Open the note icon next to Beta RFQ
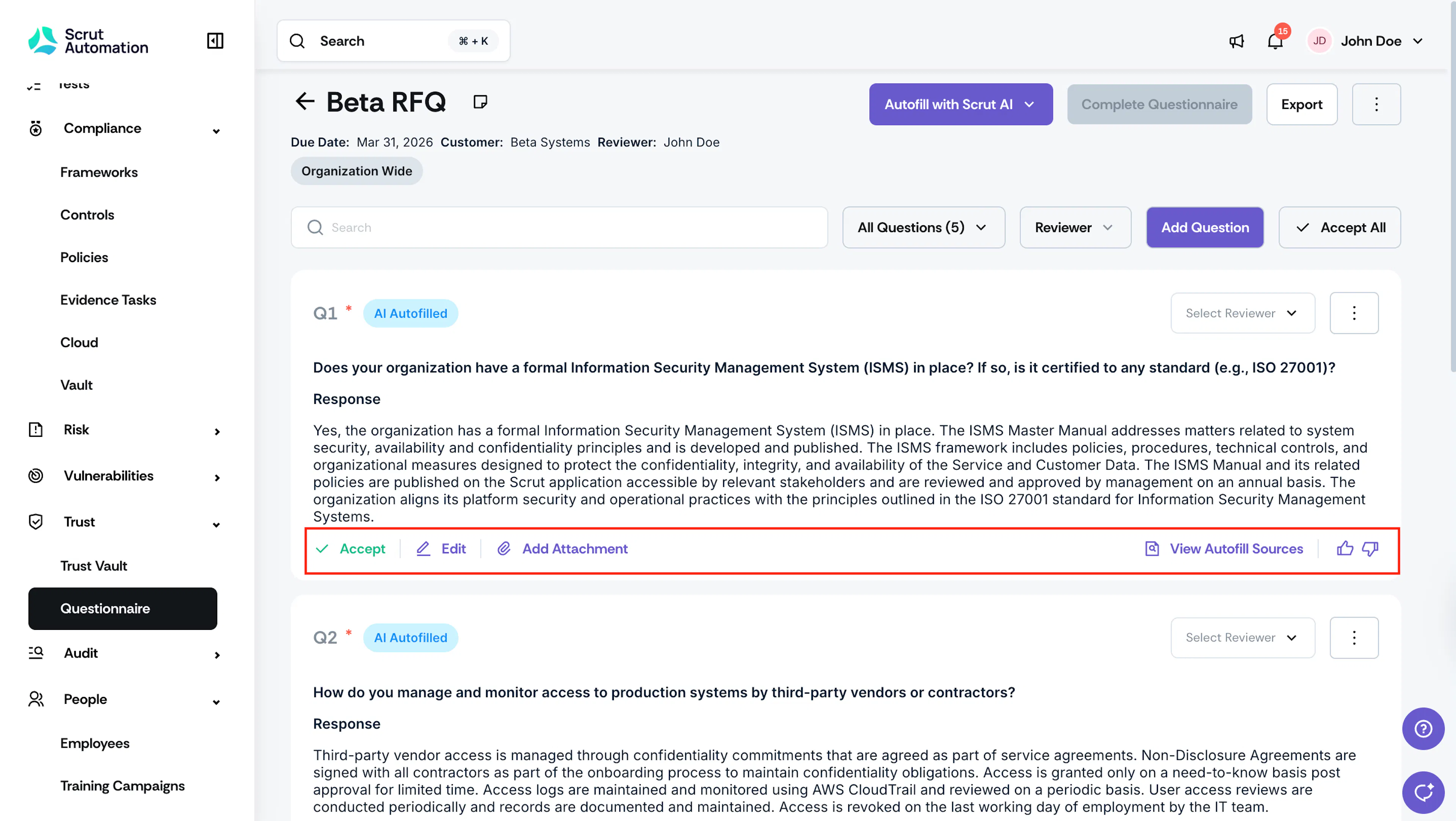Image resolution: width=1456 pixels, height=821 pixels. tap(480, 102)
